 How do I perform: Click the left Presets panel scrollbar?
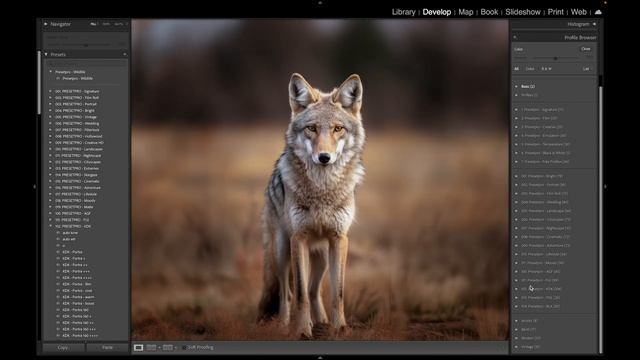39,83
